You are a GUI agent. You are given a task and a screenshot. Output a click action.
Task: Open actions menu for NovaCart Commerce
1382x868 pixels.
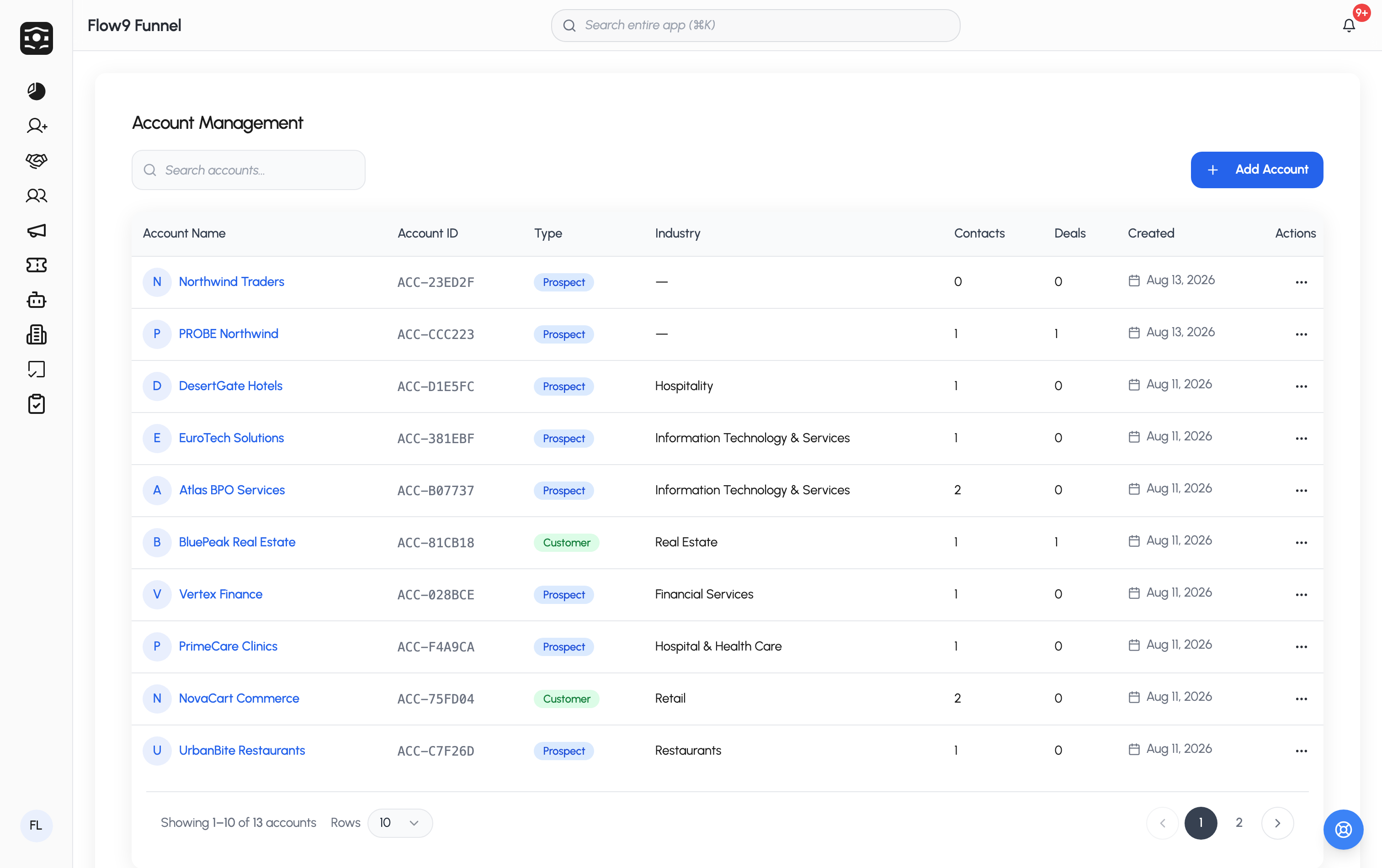click(x=1301, y=699)
